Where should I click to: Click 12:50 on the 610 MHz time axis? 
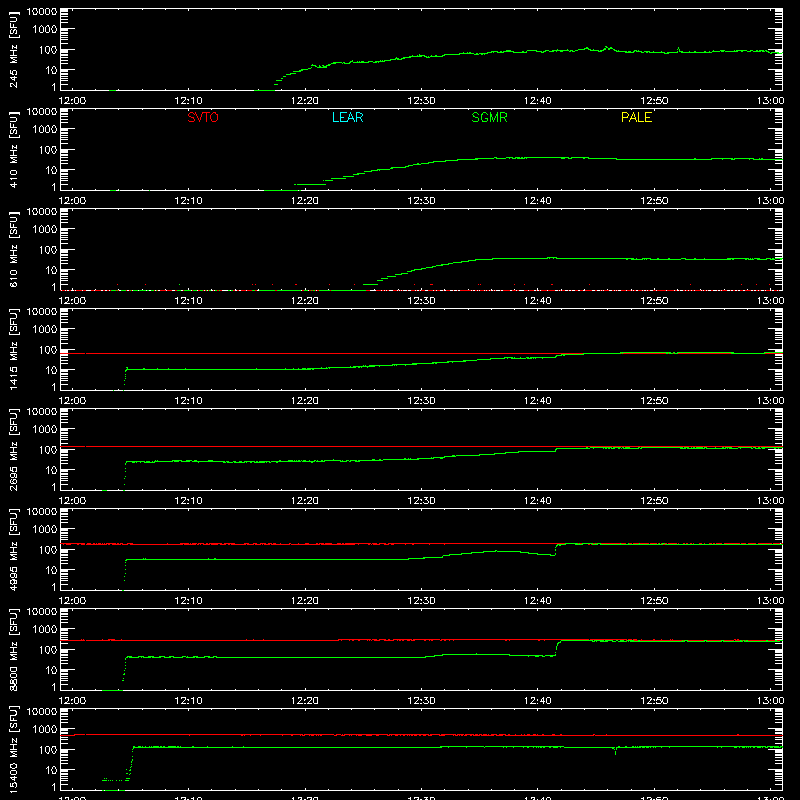coord(654,301)
